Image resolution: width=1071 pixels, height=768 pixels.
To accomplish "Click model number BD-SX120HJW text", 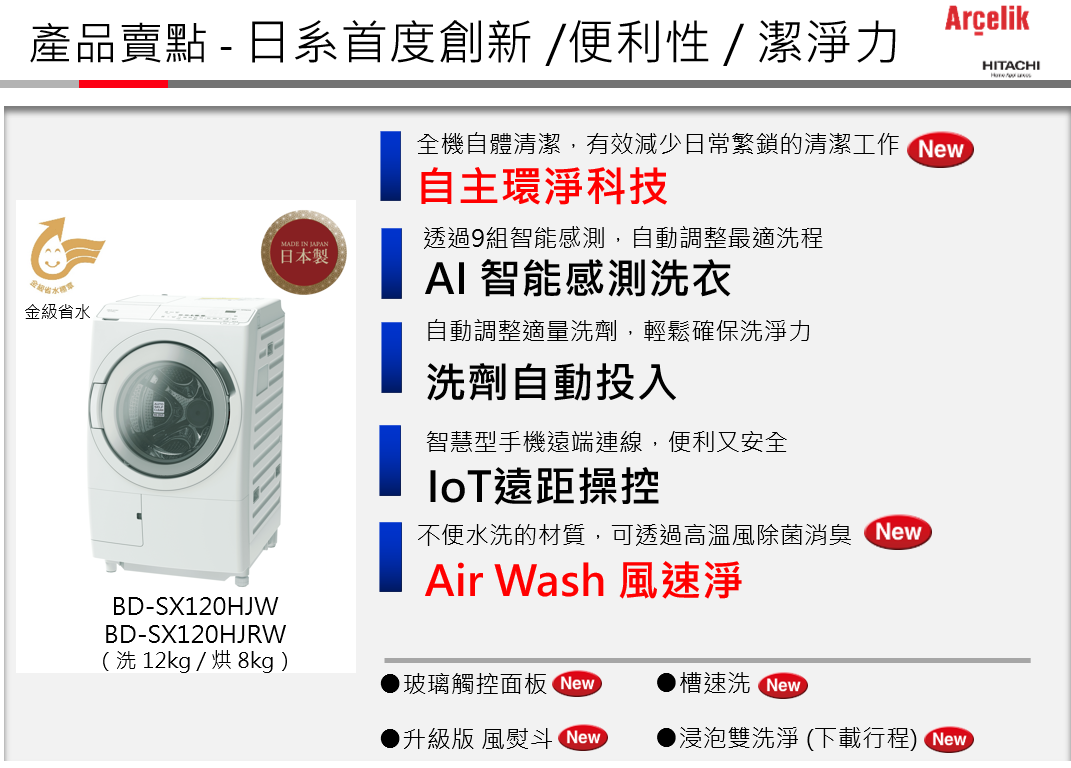I will tap(195, 606).
